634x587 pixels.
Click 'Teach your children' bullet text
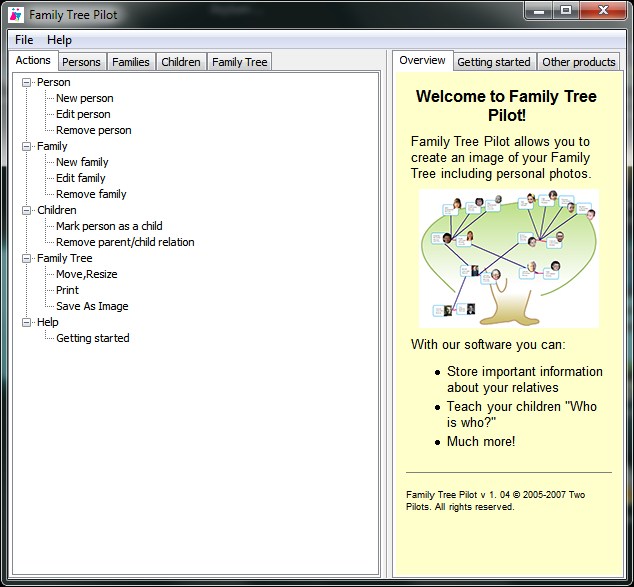pos(522,414)
